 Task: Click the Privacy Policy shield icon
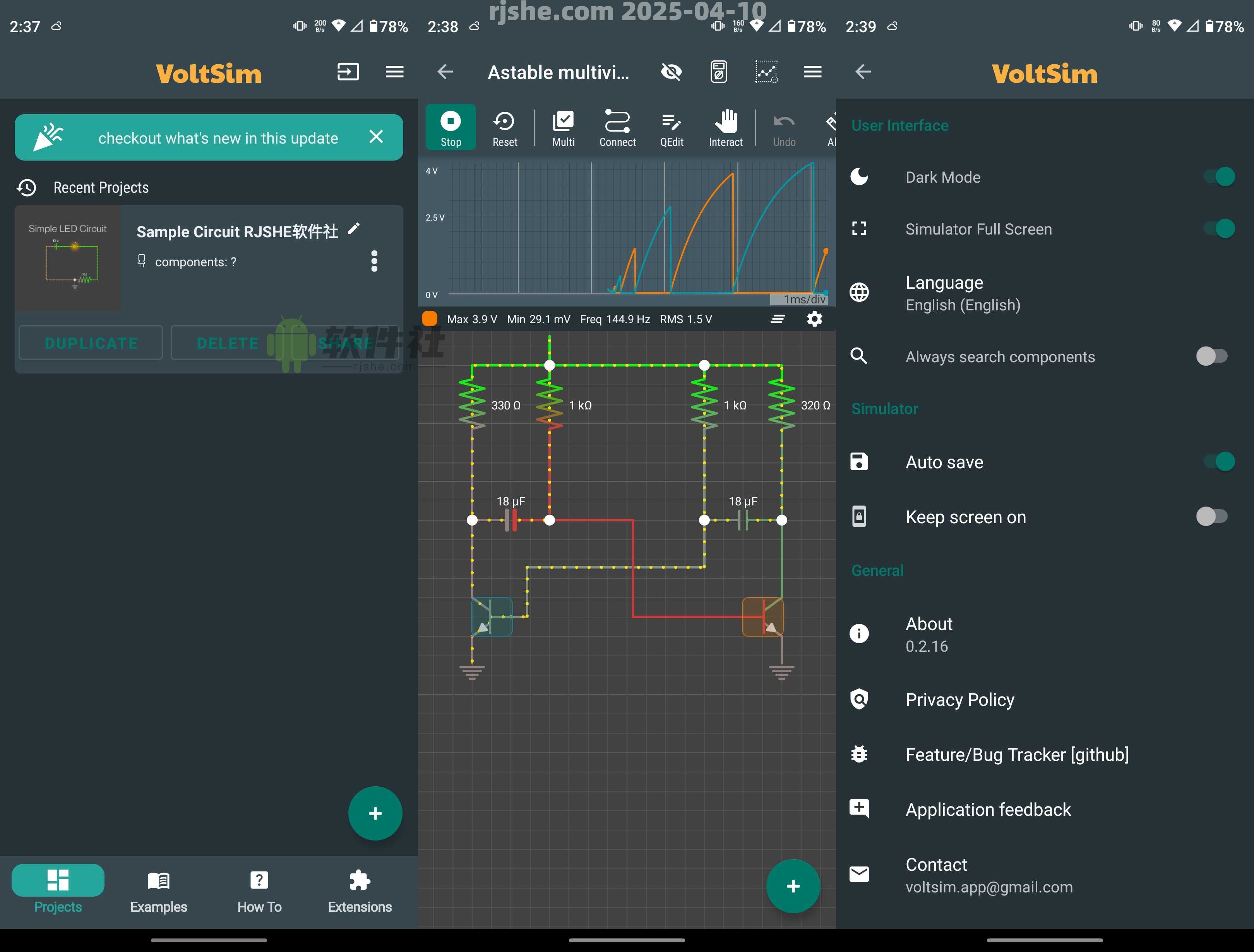[x=859, y=699]
